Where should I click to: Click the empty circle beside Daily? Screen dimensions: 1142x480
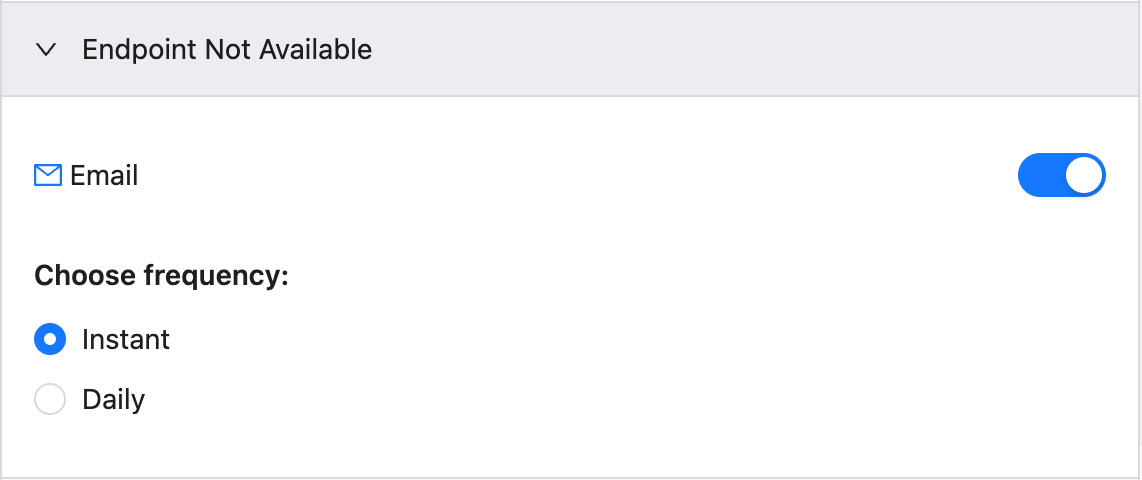(50, 399)
